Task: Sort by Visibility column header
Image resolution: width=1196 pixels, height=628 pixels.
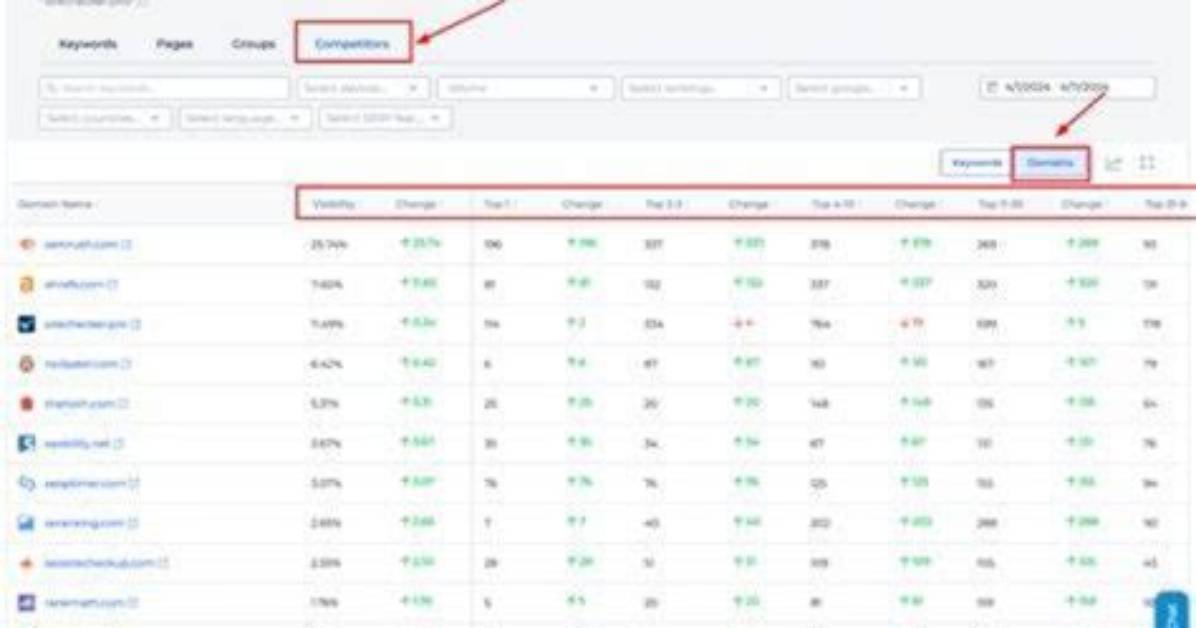Action: pos(333,205)
